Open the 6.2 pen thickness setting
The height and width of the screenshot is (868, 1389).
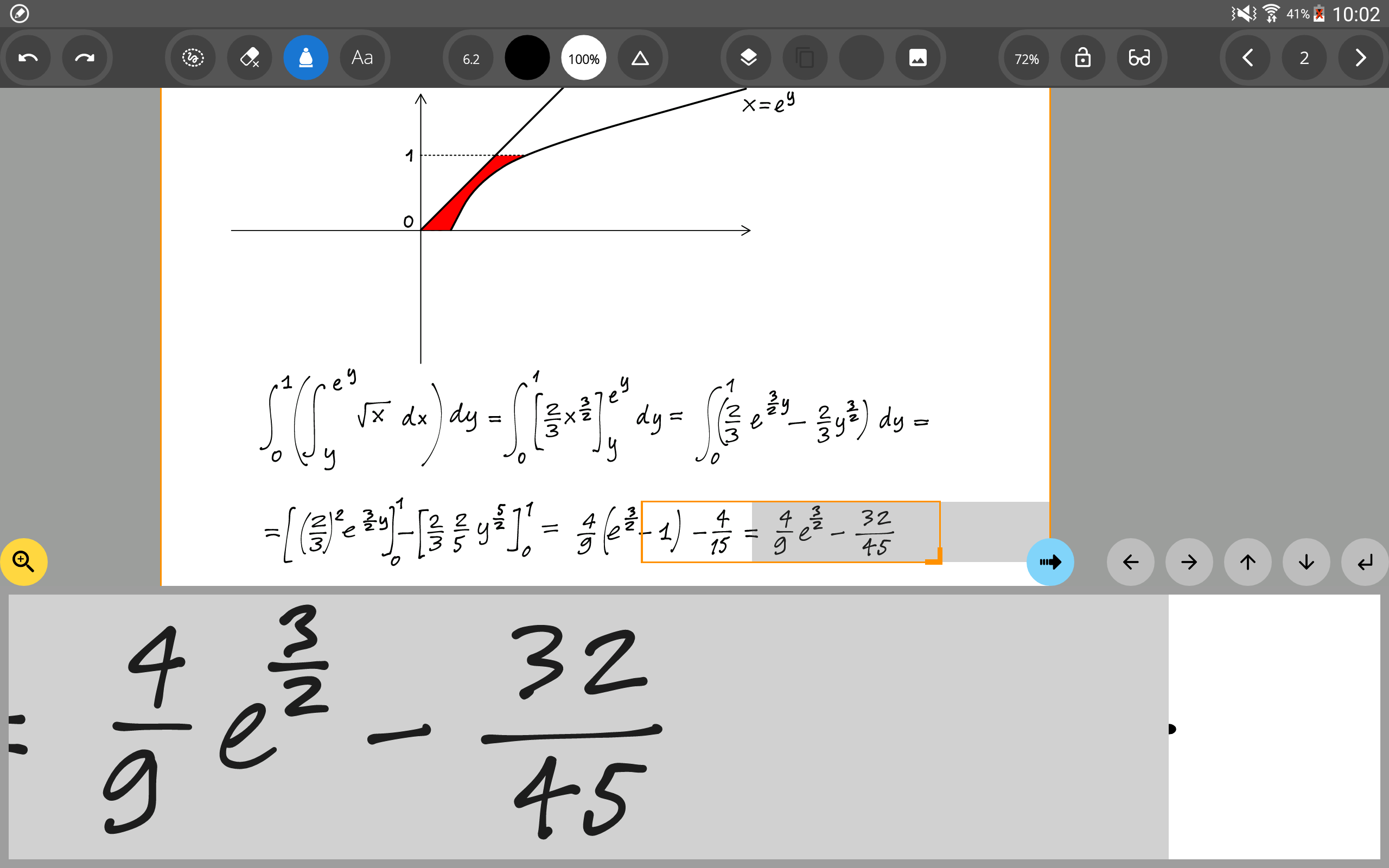click(x=471, y=59)
